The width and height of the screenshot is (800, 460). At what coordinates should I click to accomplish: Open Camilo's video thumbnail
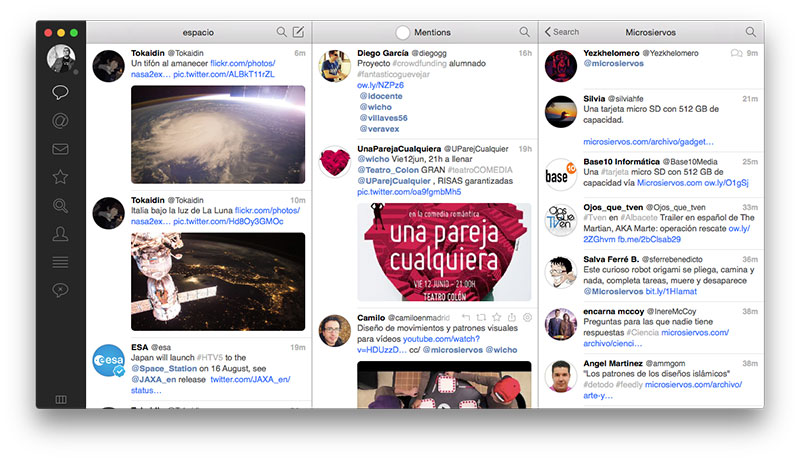tap(444, 385)
